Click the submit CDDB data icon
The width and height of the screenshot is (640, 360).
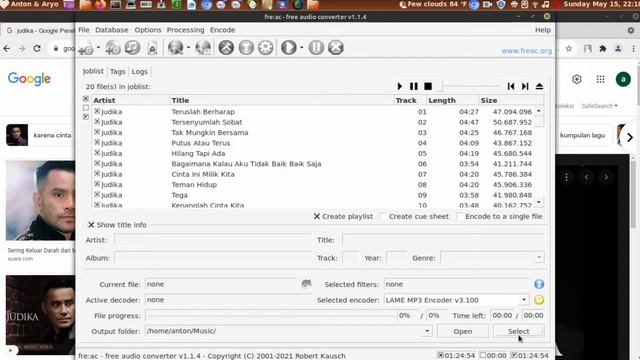pyautogui.click(x=203, y=48)
